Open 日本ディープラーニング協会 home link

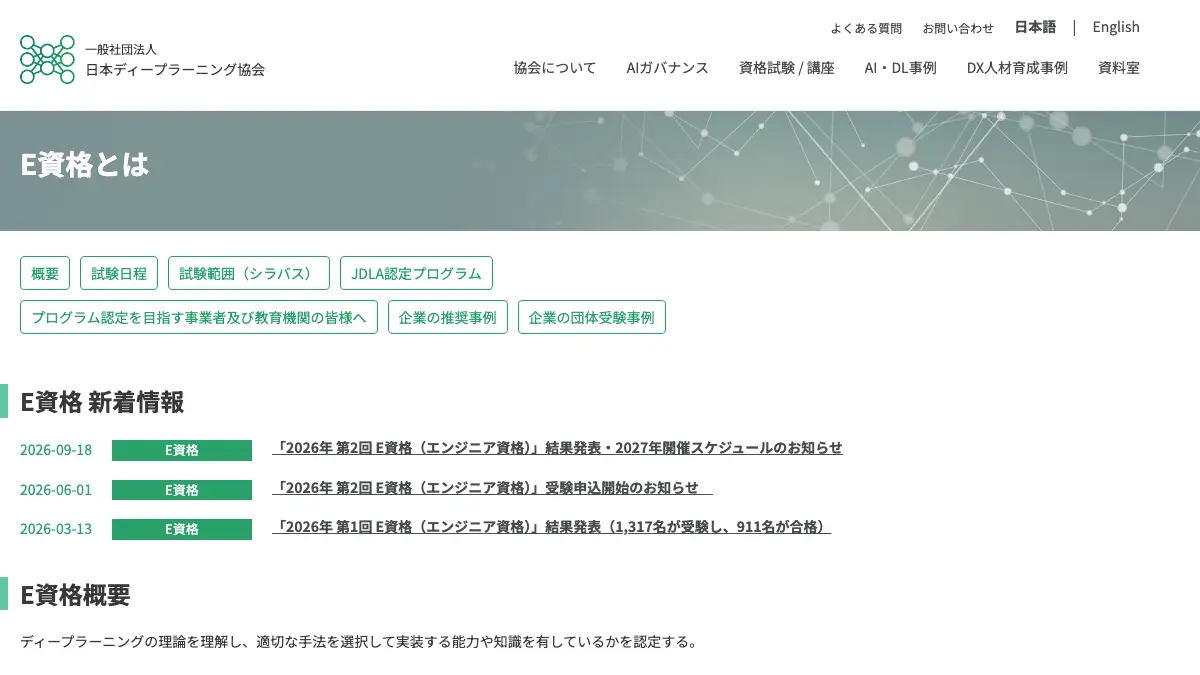(x=175, y=70)
